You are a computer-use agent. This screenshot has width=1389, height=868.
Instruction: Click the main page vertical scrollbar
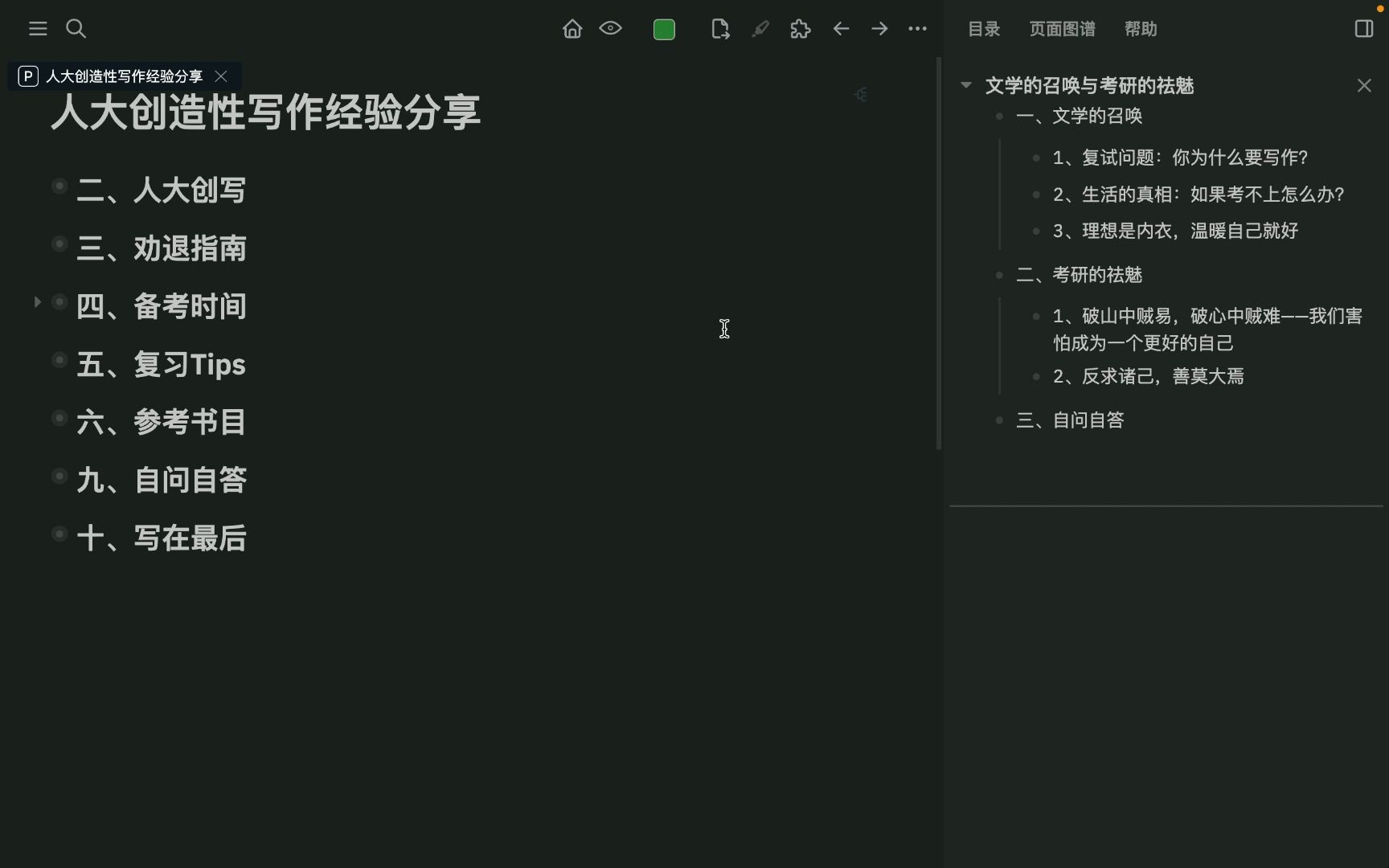coord(939,253)
